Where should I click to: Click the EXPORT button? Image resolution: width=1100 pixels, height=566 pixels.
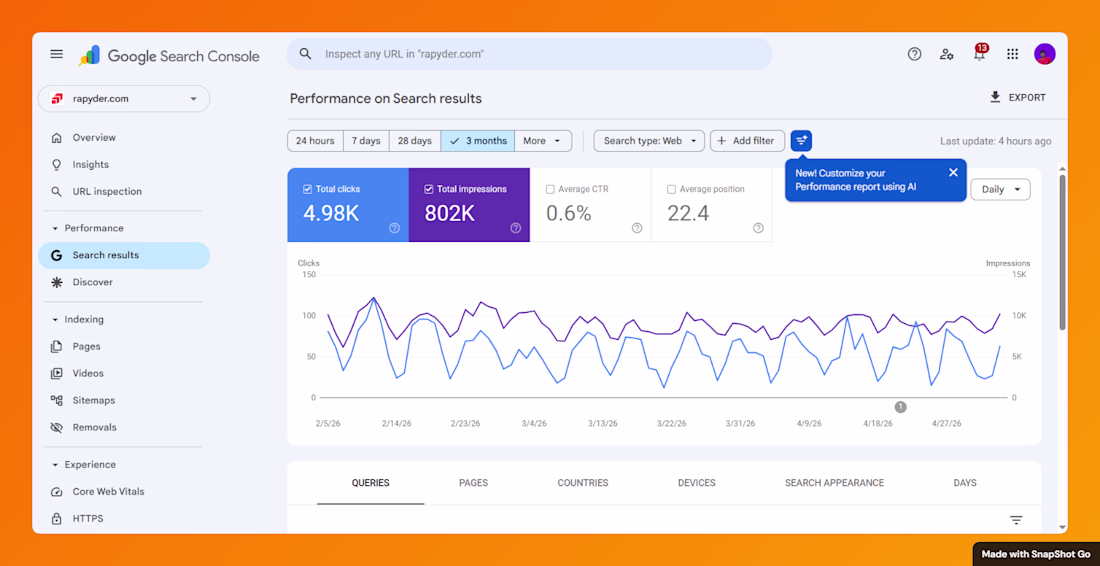(1017, 97)
